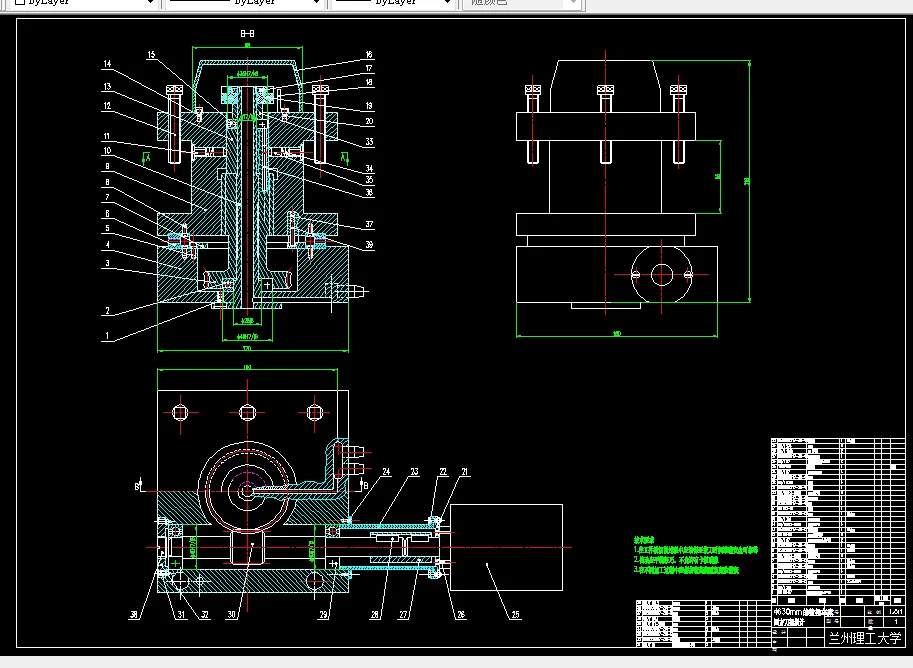Select part callout number 17
This screenshot has width=913, height=668.
(x=369, y=68)
